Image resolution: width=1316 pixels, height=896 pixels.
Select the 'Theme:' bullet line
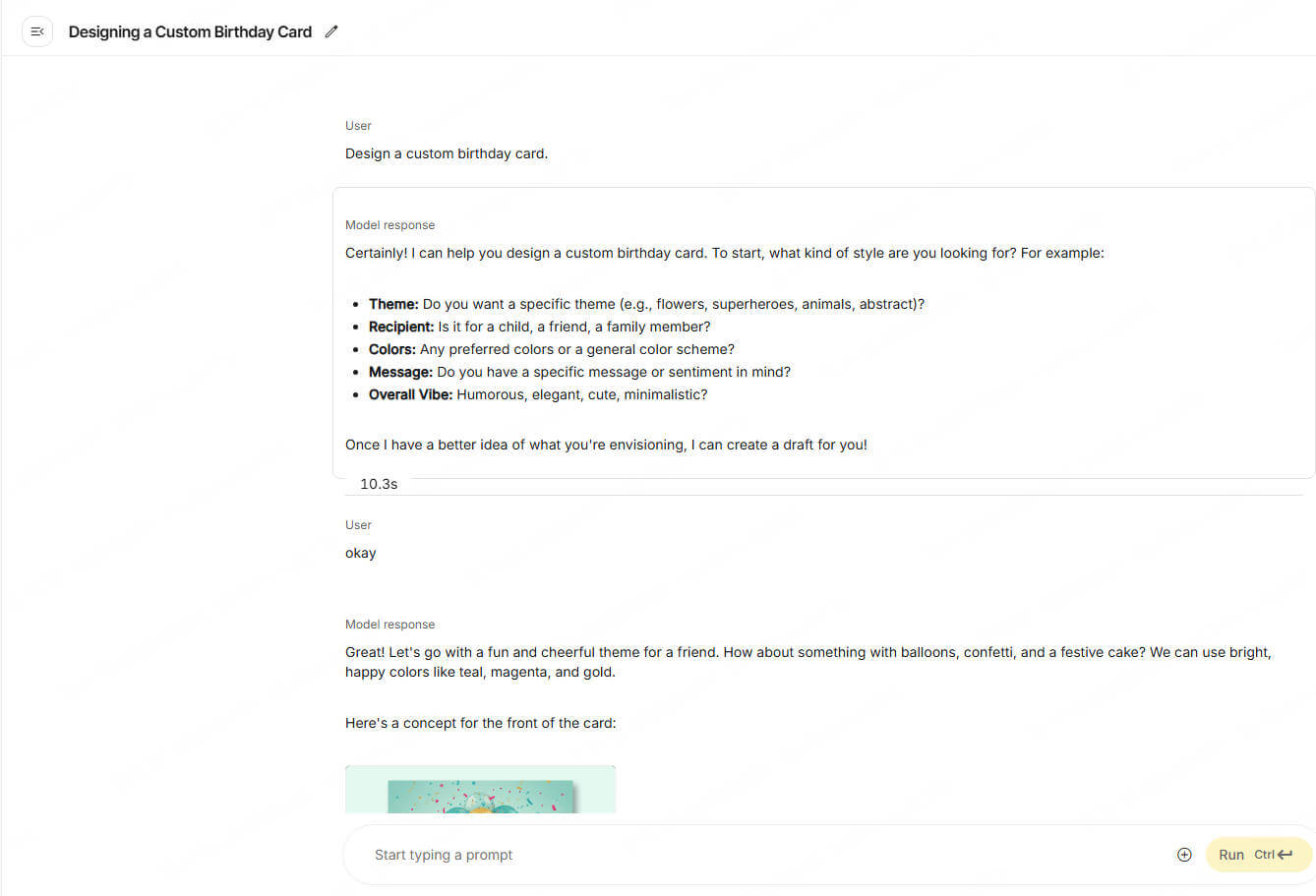[x=646, y=304]
